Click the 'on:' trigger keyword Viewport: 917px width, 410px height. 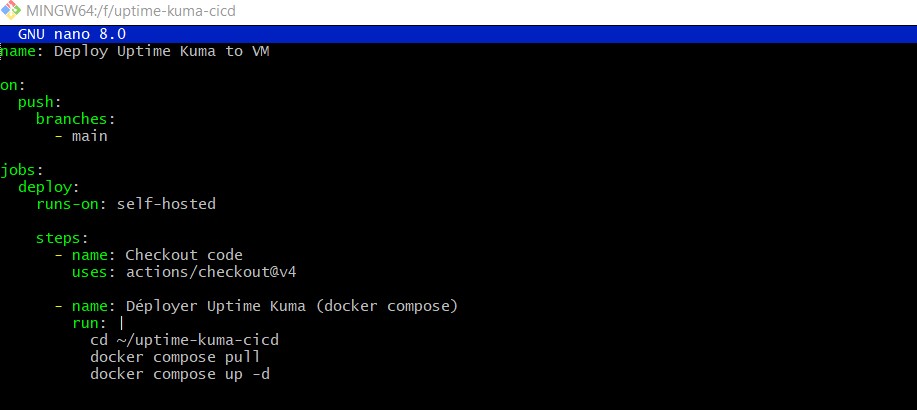tap(8, 85)
